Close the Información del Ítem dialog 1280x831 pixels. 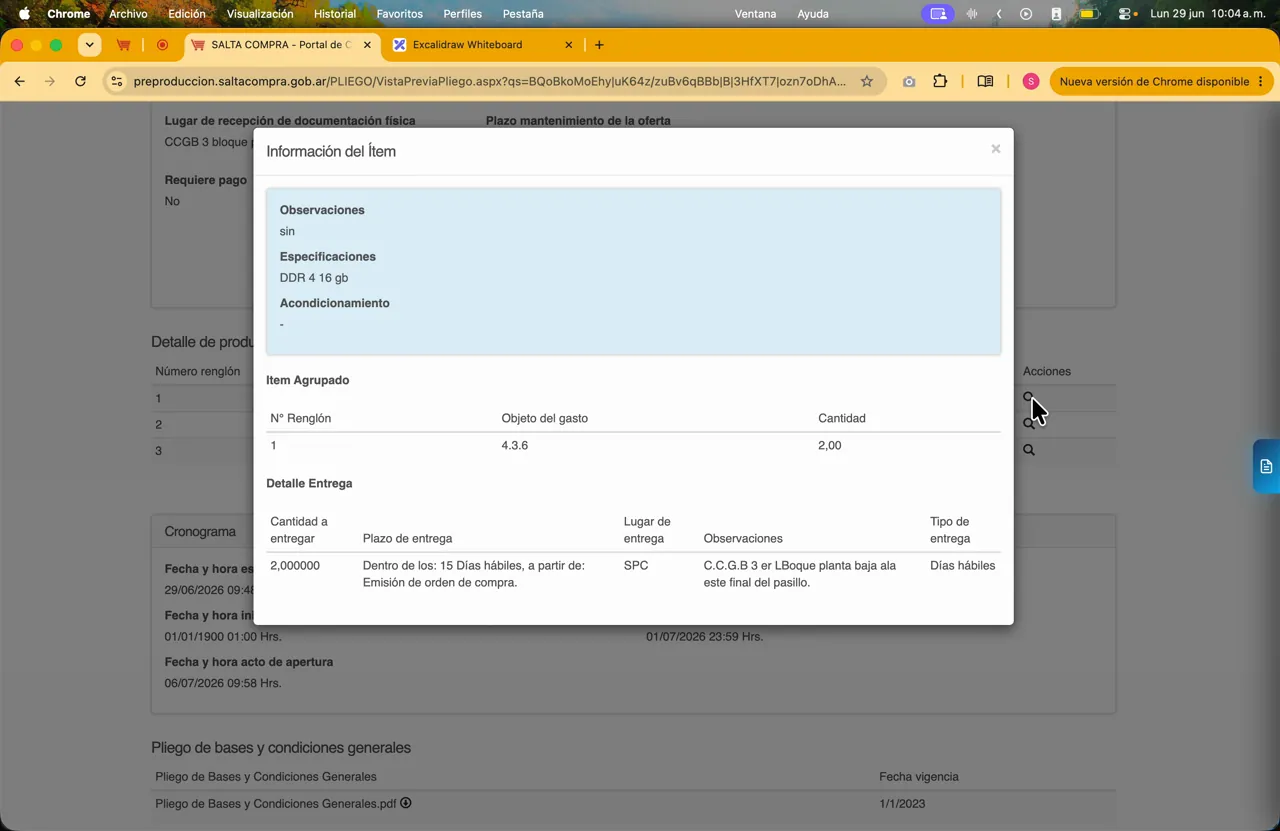click(x=995, y=149)
